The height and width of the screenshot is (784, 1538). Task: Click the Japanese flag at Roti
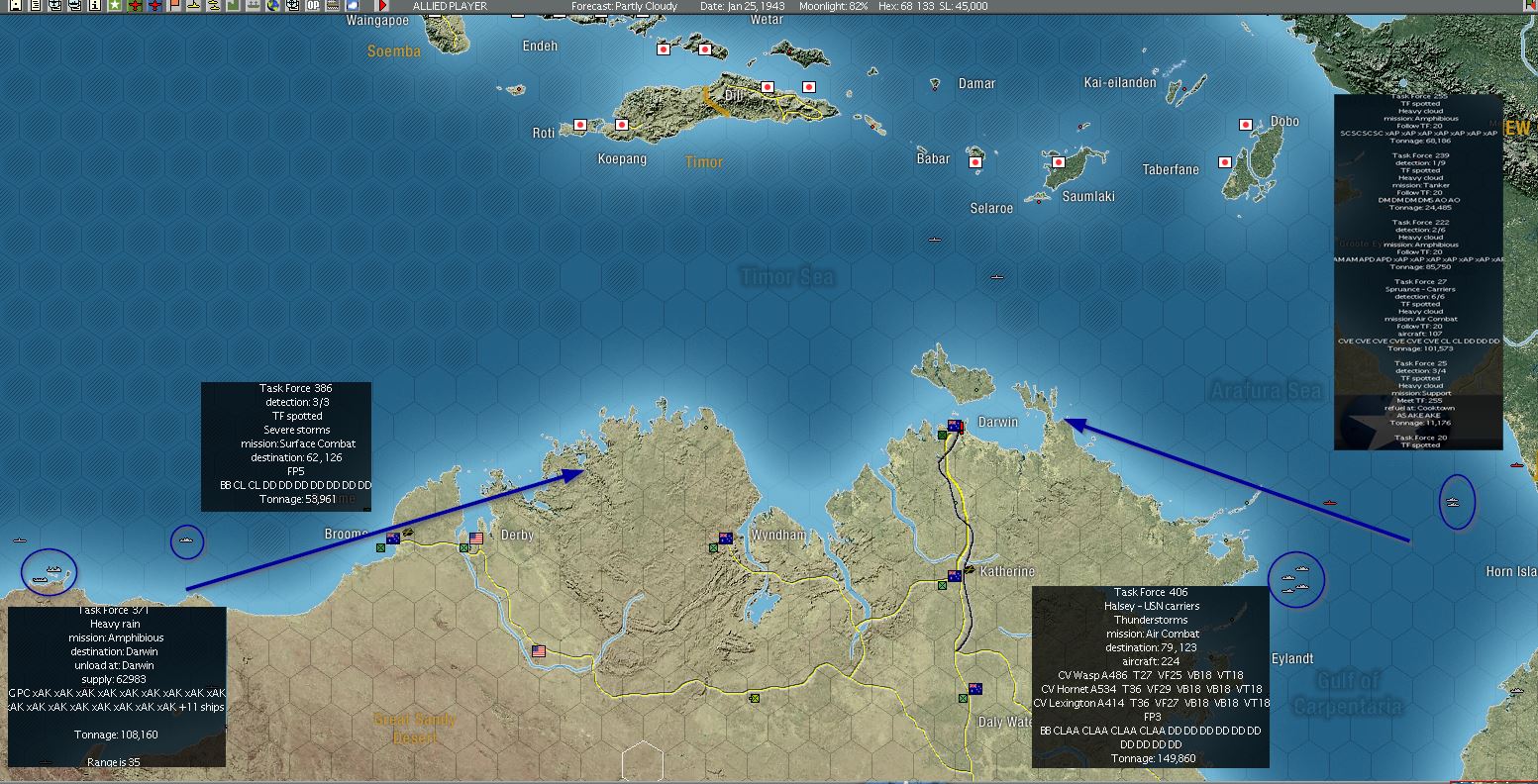581,125
